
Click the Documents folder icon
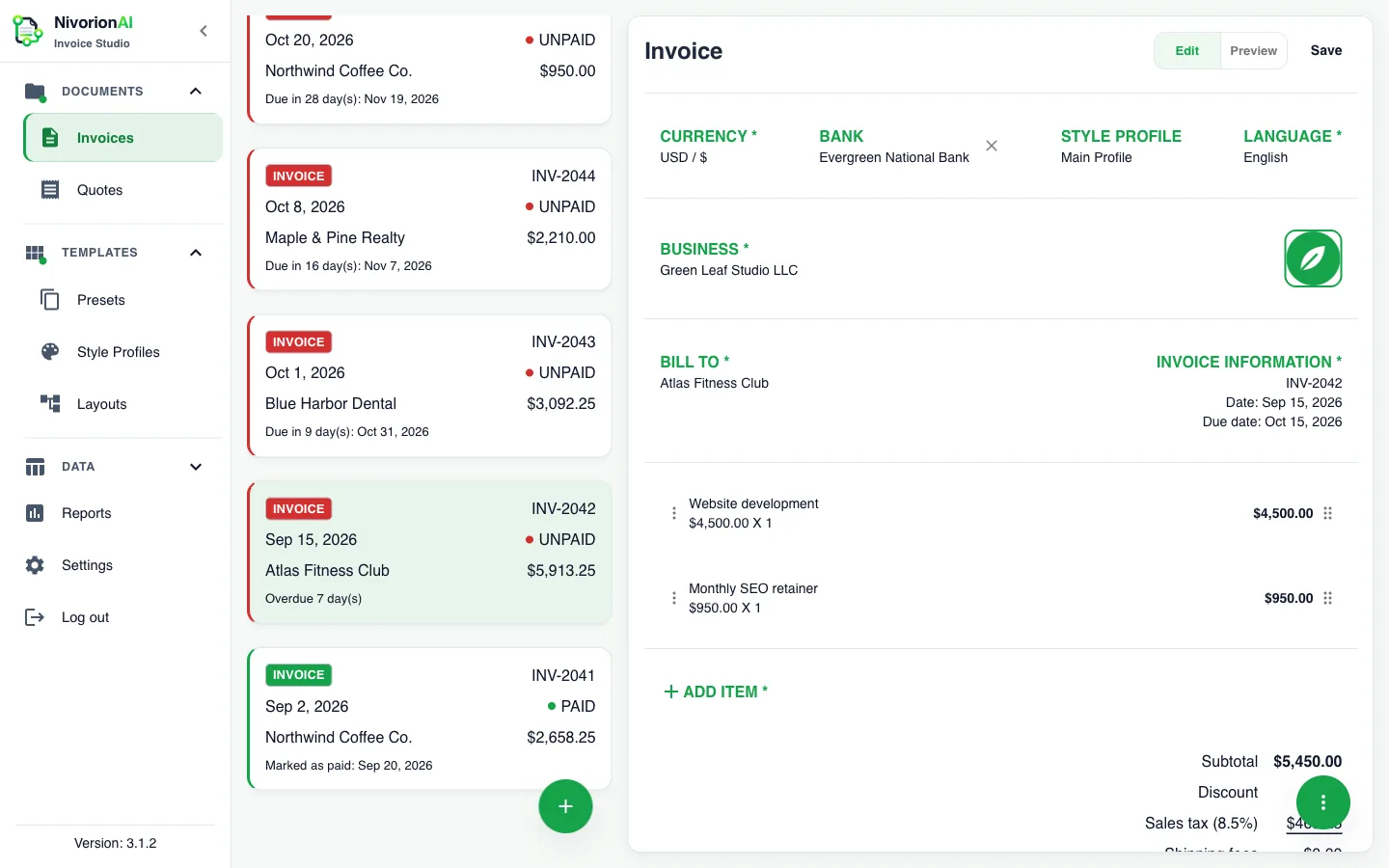(35, 92)
